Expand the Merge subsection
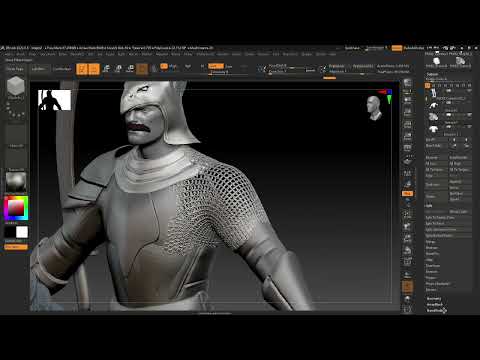 point(430,242)
